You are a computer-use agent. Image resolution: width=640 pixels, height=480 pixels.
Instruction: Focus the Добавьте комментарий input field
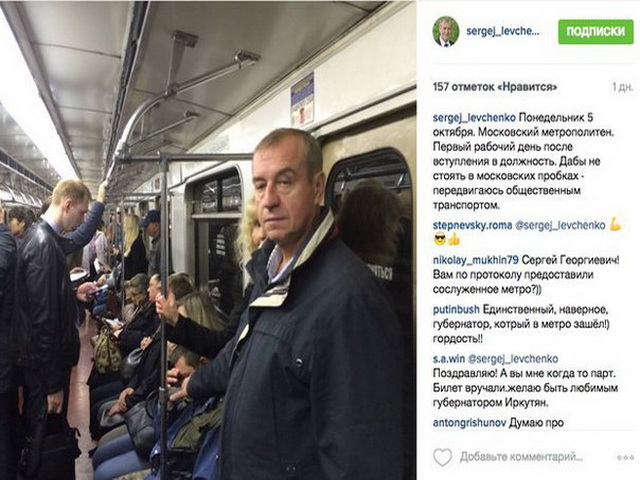[521, 457]
